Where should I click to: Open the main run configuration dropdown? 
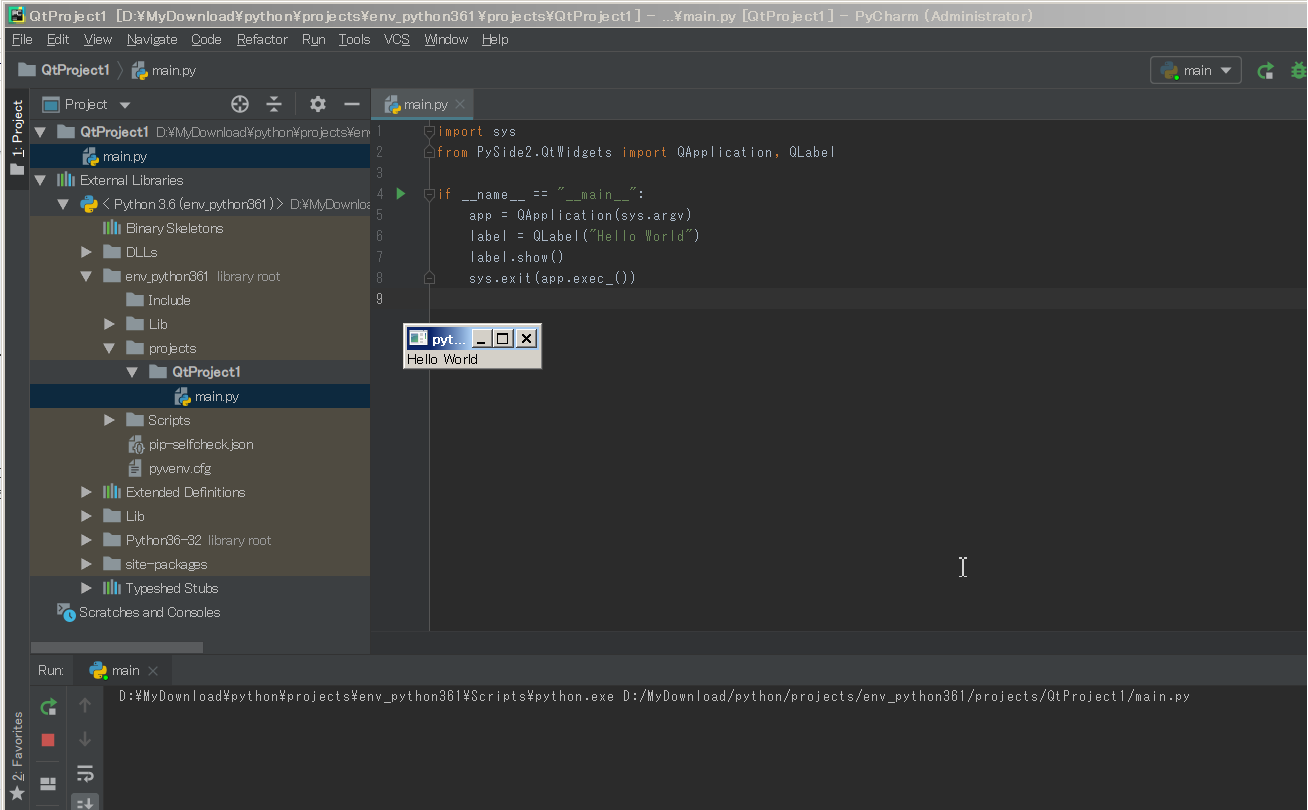(1196, 71)
